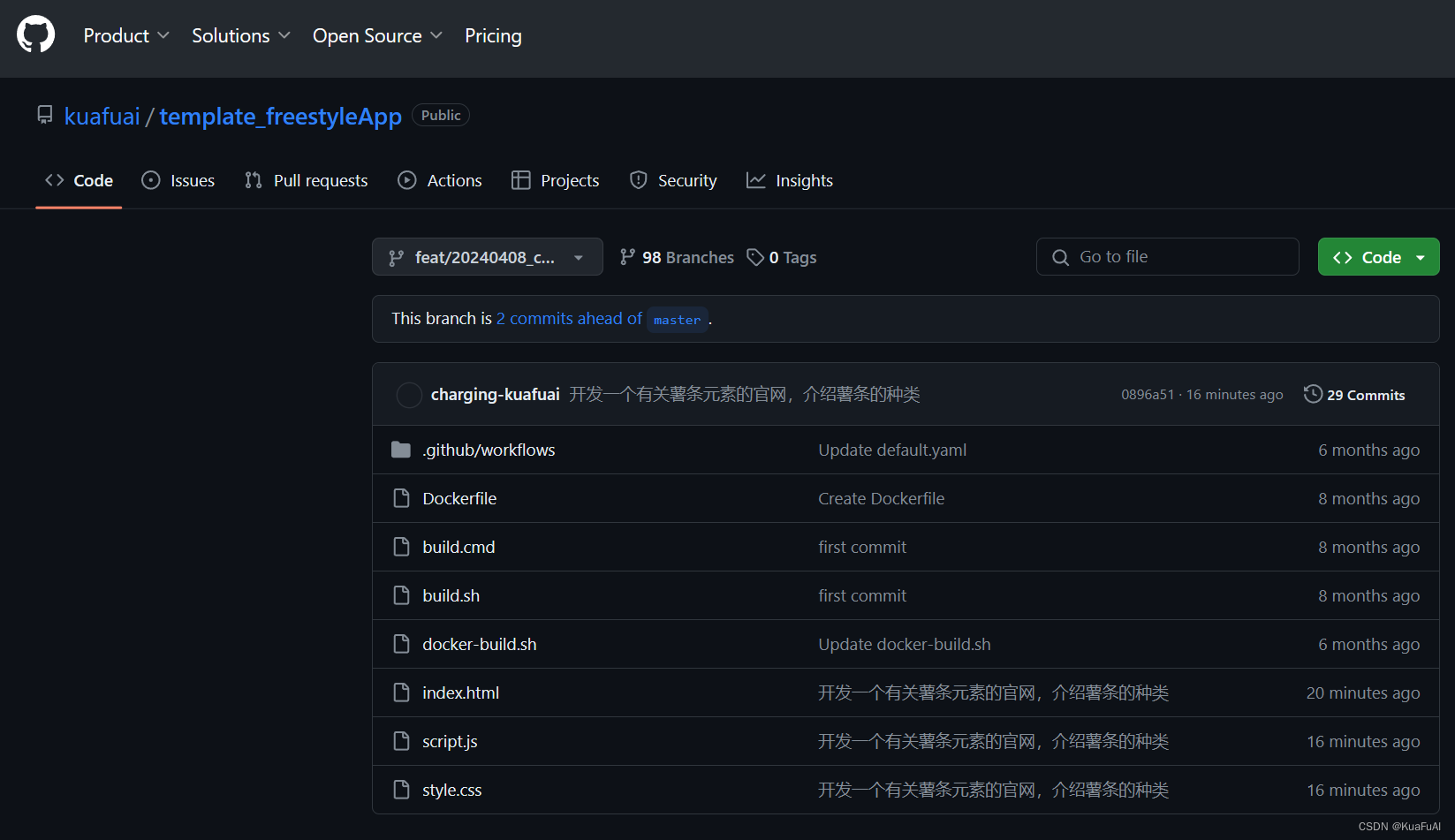The width and height of the screenshot is (1455, 840).
Task: Click the file icon beside script.js
Action: coord(401,741)
